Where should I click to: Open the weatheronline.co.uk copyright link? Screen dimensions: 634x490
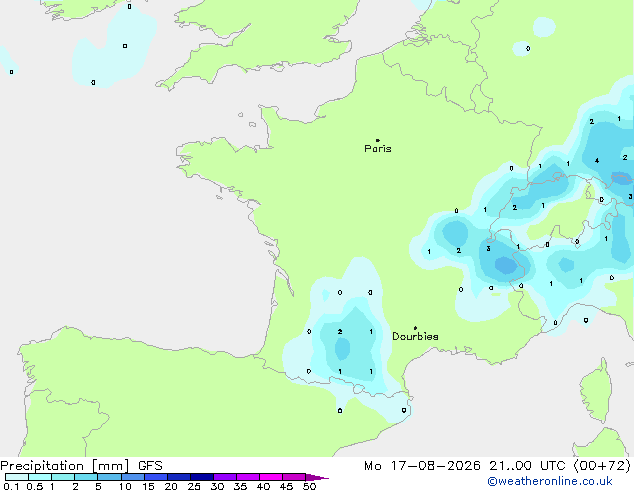(x=550, y=481)
